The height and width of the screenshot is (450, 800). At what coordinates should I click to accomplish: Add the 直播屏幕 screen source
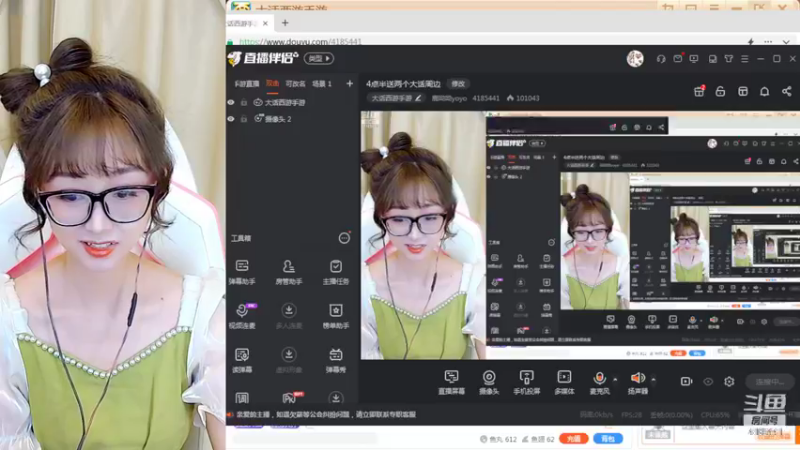452,382
